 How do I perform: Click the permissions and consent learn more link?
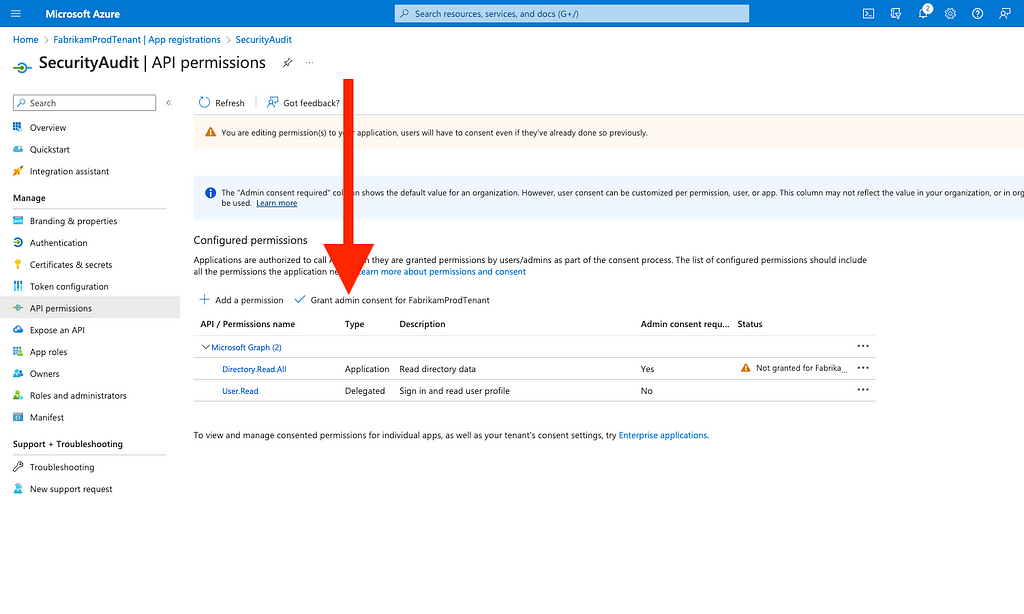[x=441, y=272]
